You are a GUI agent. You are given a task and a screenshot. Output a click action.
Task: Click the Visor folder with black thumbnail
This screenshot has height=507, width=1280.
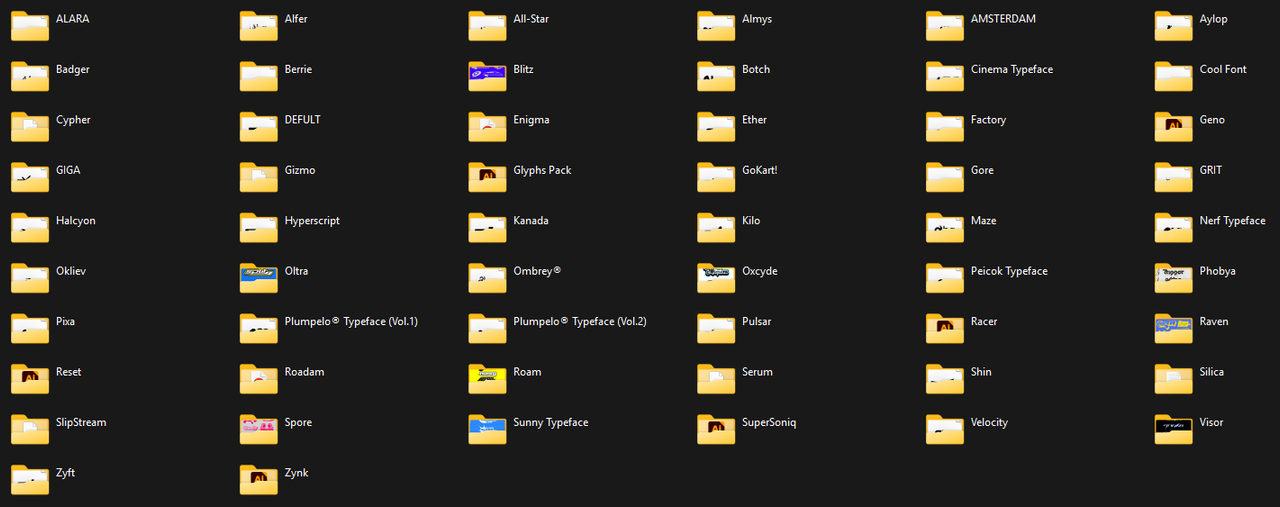point(1174,429)
